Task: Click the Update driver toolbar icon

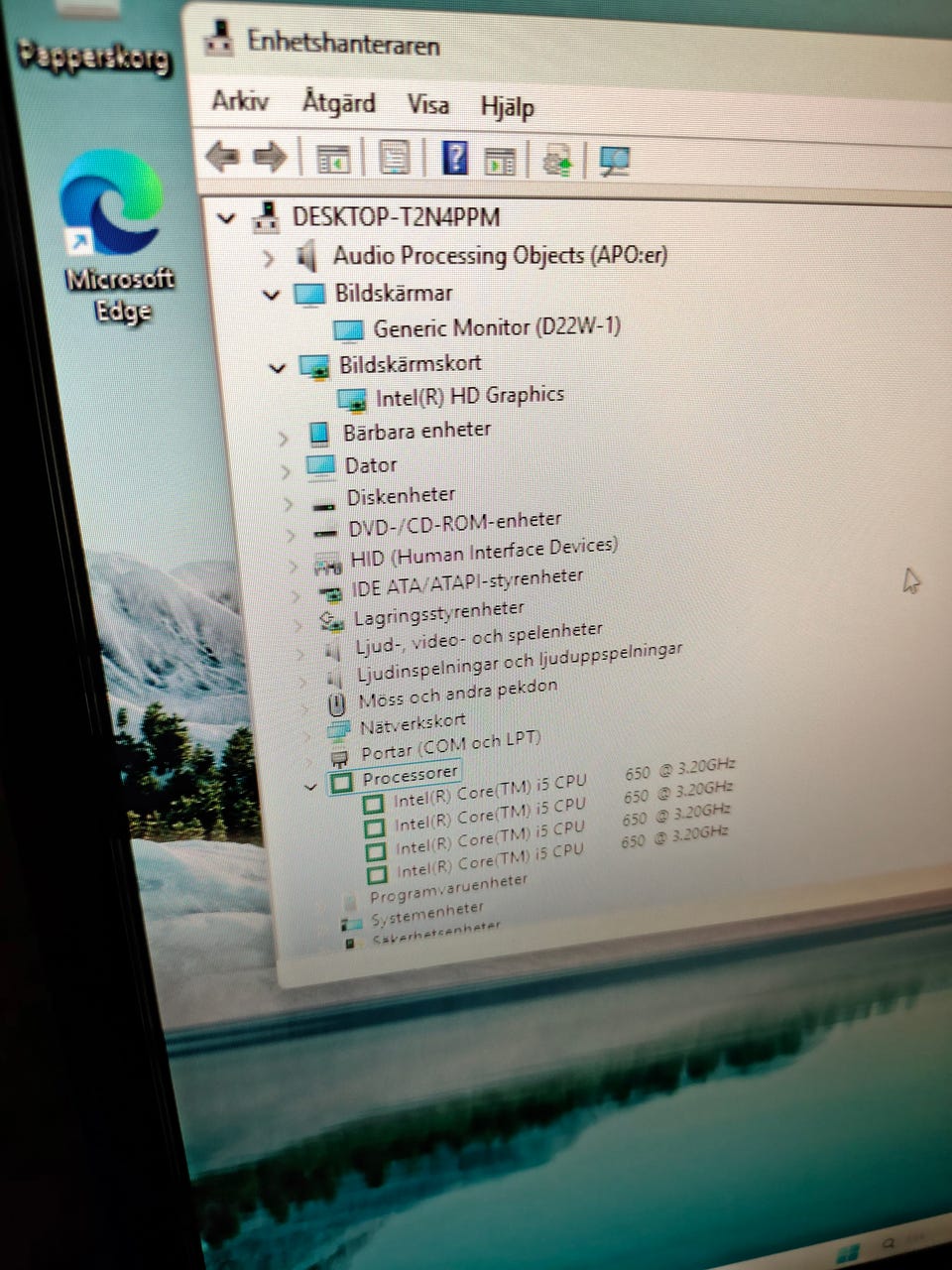Action: (x=558, y=161)
